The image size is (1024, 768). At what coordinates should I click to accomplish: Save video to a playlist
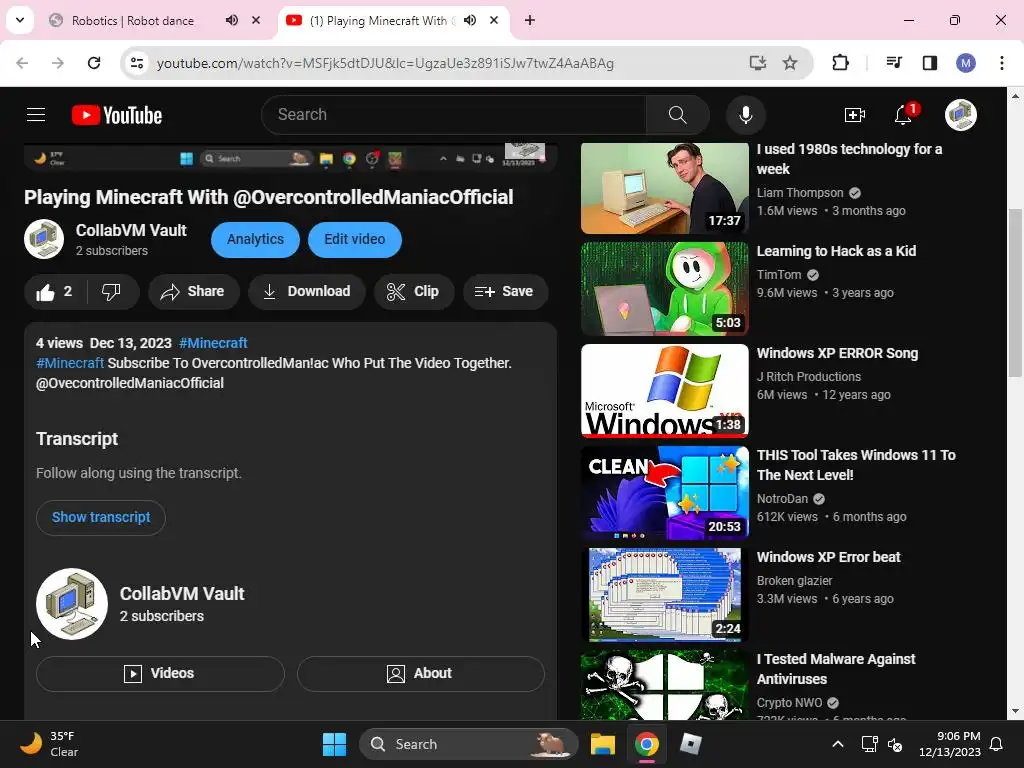pyautogui.click(x=505, y=292)
